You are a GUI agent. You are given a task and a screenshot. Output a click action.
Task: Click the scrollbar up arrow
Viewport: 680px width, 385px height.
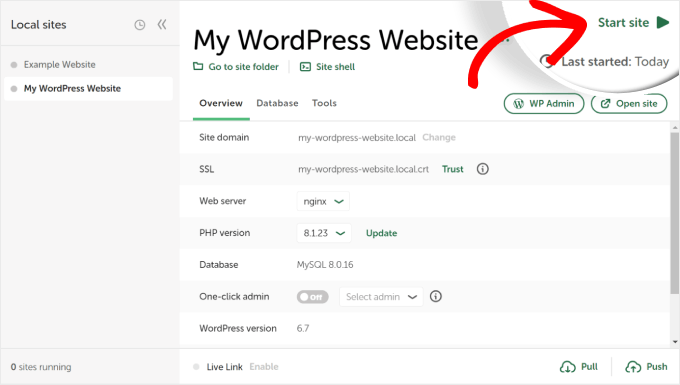(x=675, y=128)
